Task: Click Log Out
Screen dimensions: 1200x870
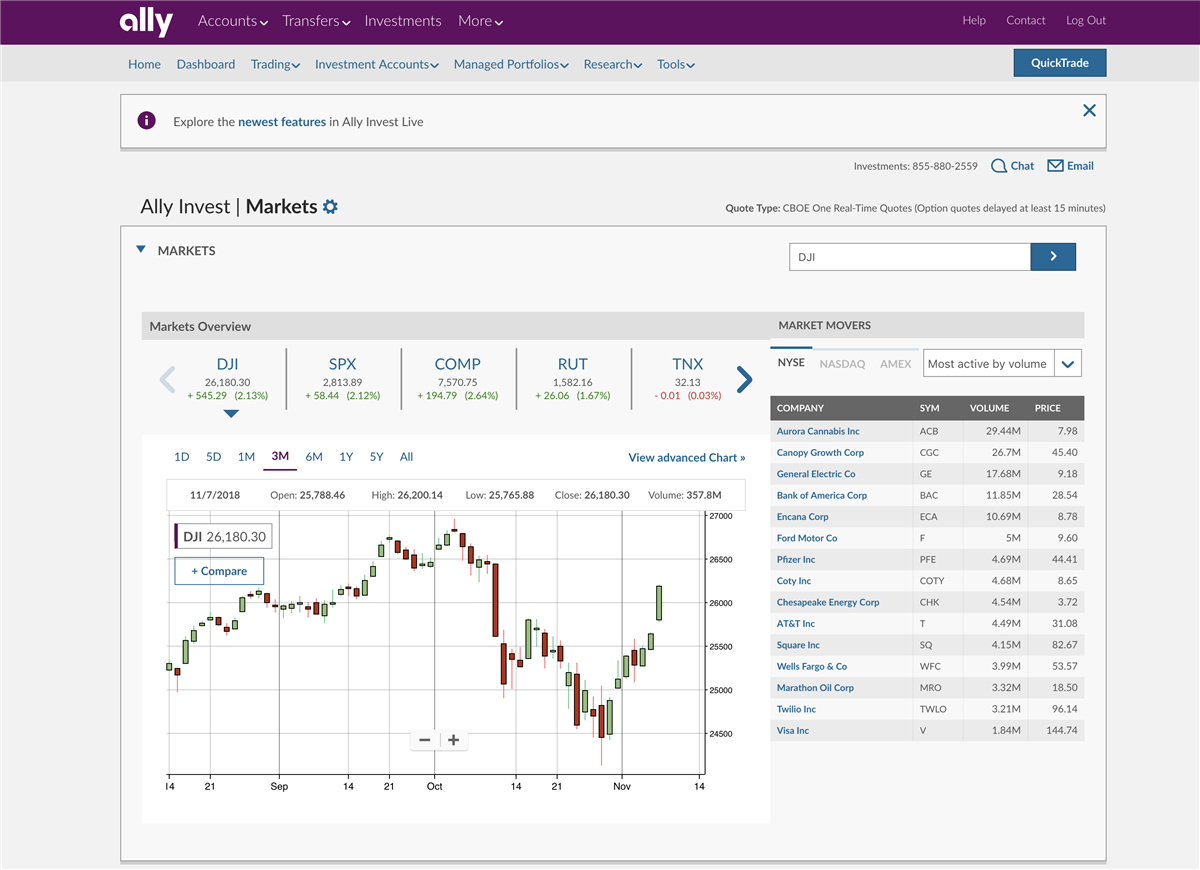Action: pos(1086,20)
